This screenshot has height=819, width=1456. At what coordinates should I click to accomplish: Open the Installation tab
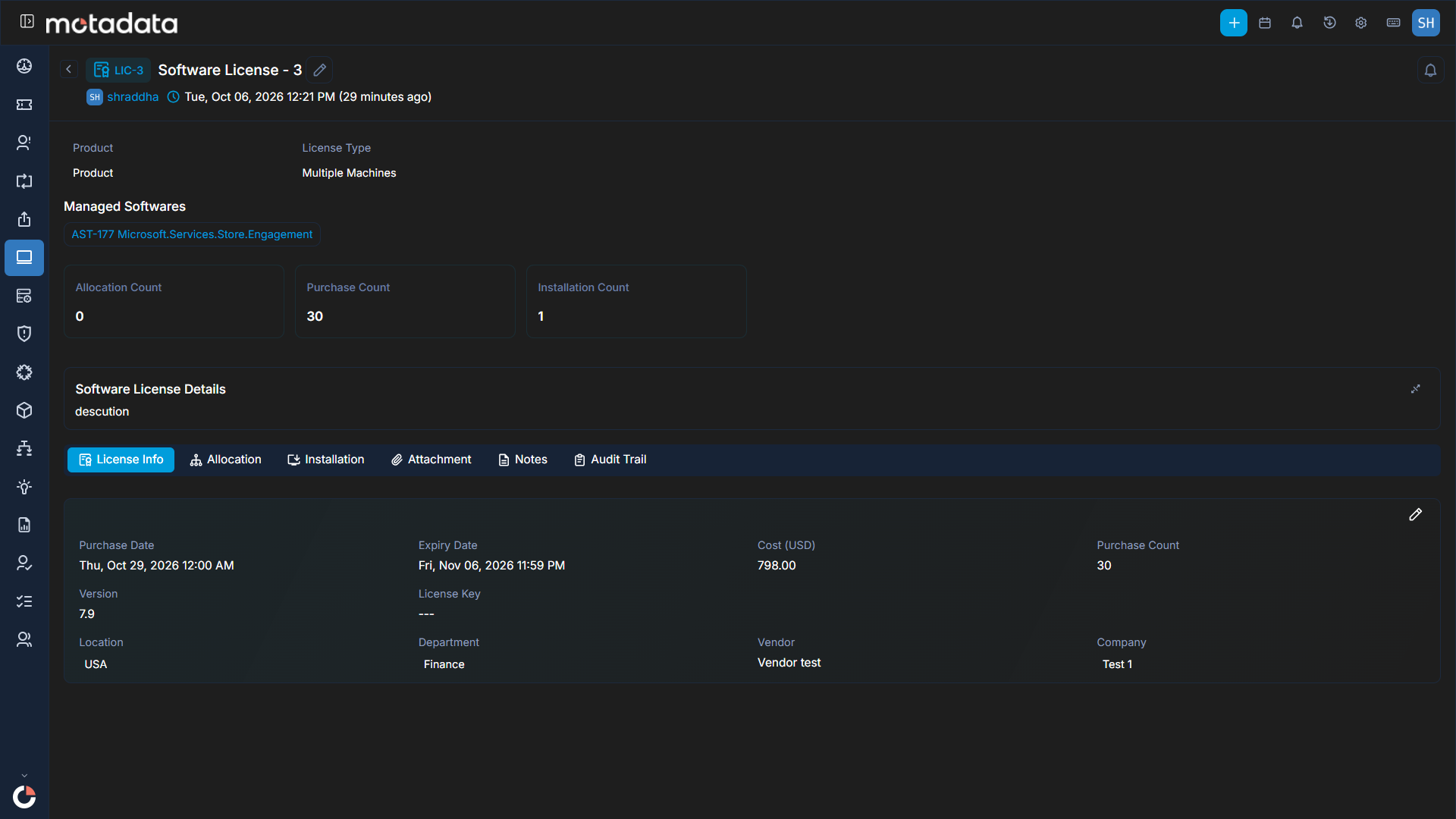[326, 460]
